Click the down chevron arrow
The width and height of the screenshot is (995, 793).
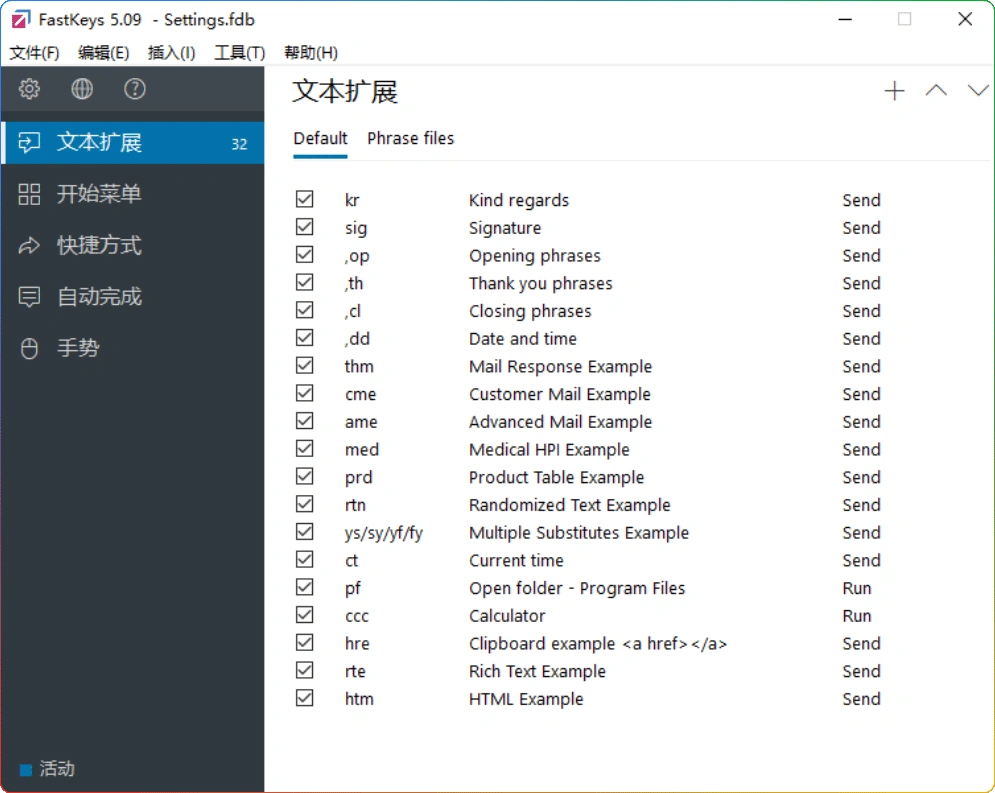pos(978,90)
